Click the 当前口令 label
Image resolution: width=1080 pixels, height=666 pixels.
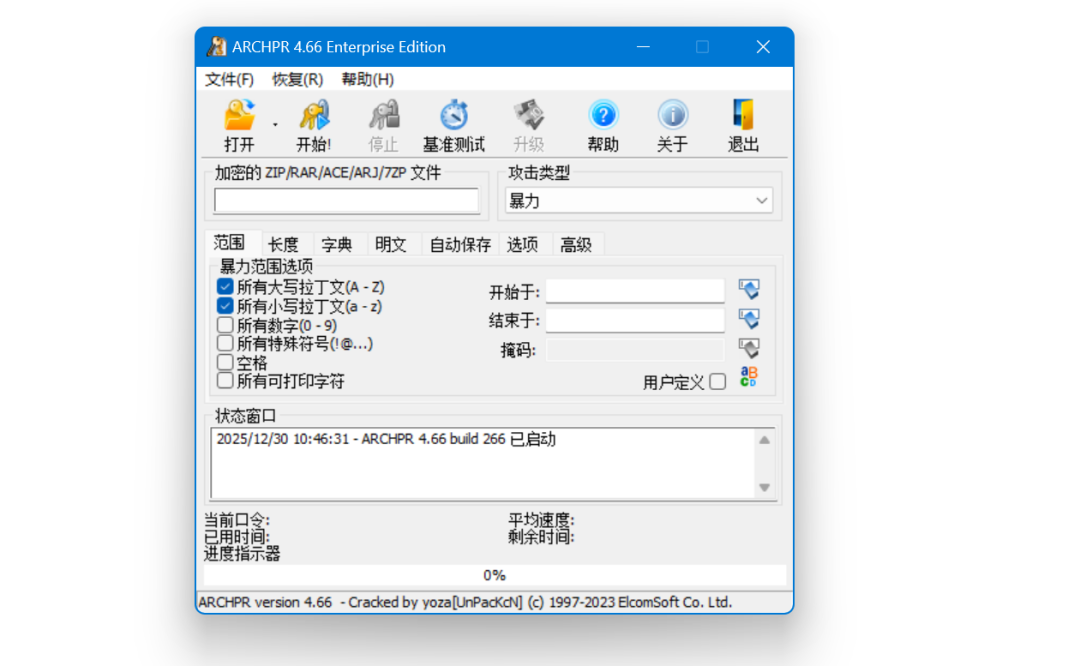coord(237,520)
